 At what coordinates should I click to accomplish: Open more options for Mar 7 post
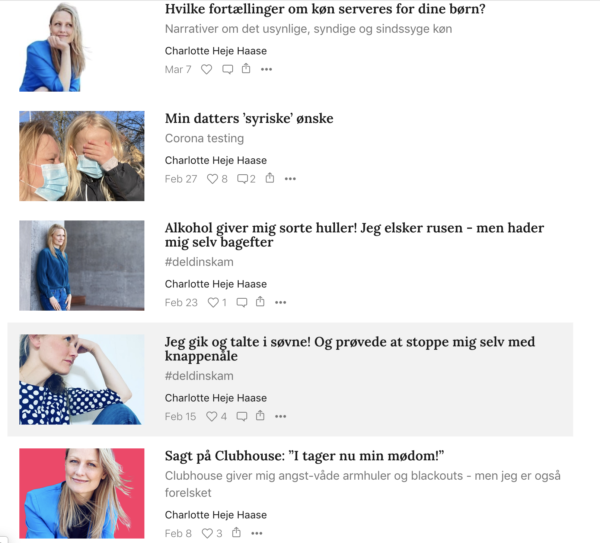pyautogui.click(x=266, y=69)
